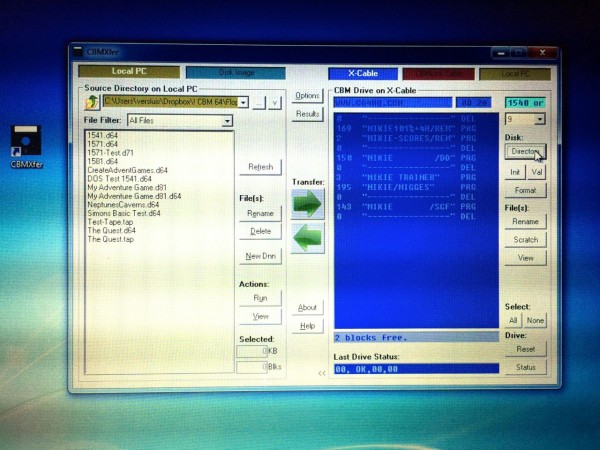Viewport: 600px width, 450px height.
Task: Click the left green transfer arrow
Action: pyautogui.click(x=307, y=238)
